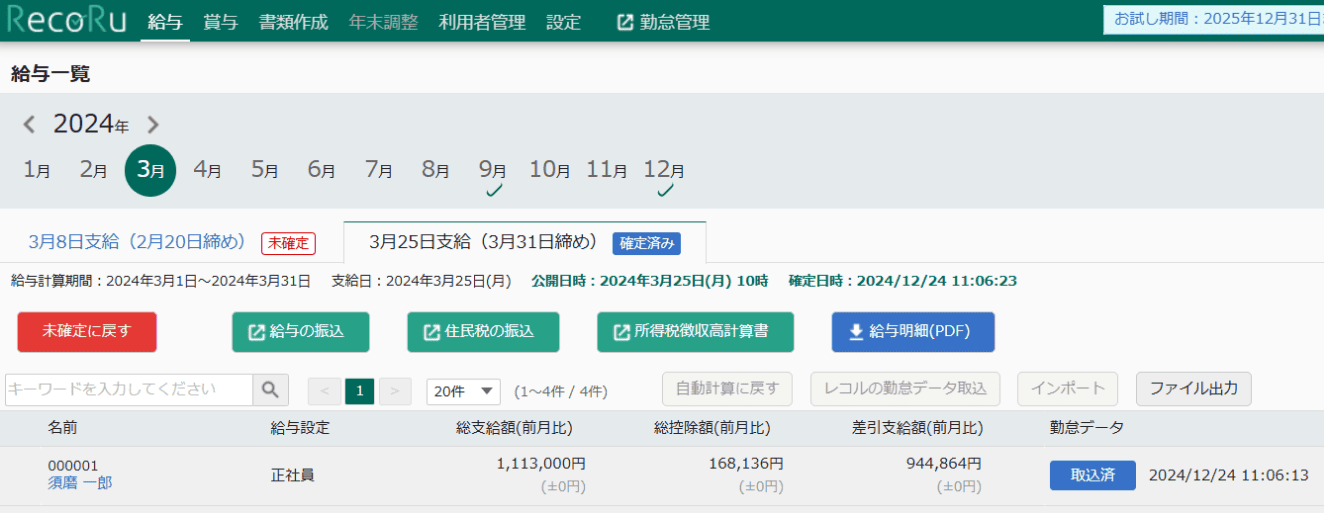Open the 書類作成 menu
Screen dimensions: 1324x513
pos(293,22)
